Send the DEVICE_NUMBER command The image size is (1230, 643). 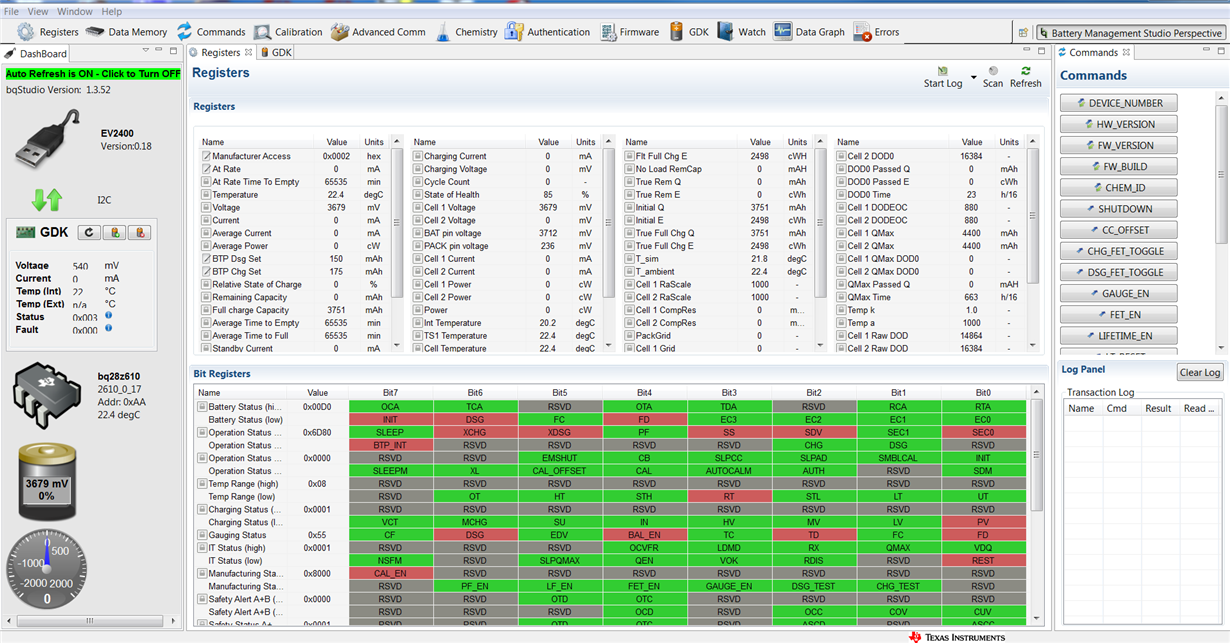(x=1119, y=103)
